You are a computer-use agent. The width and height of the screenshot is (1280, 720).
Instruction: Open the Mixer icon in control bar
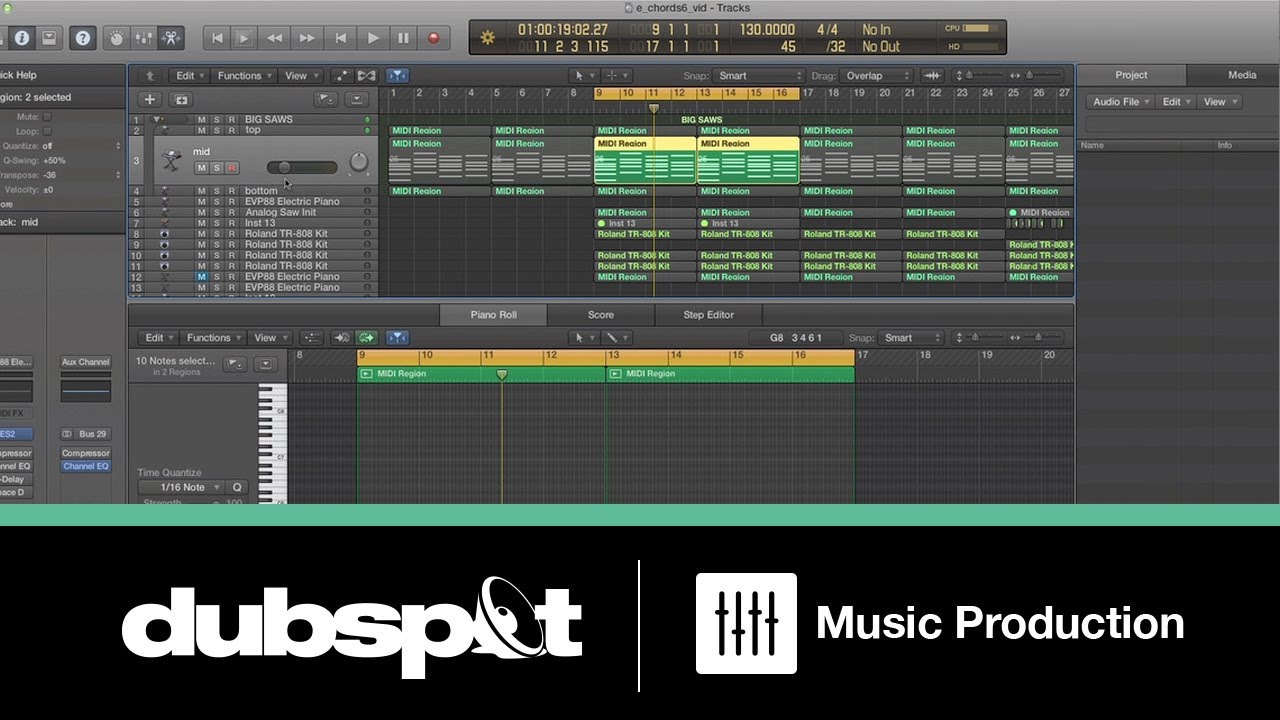(144, 38)
